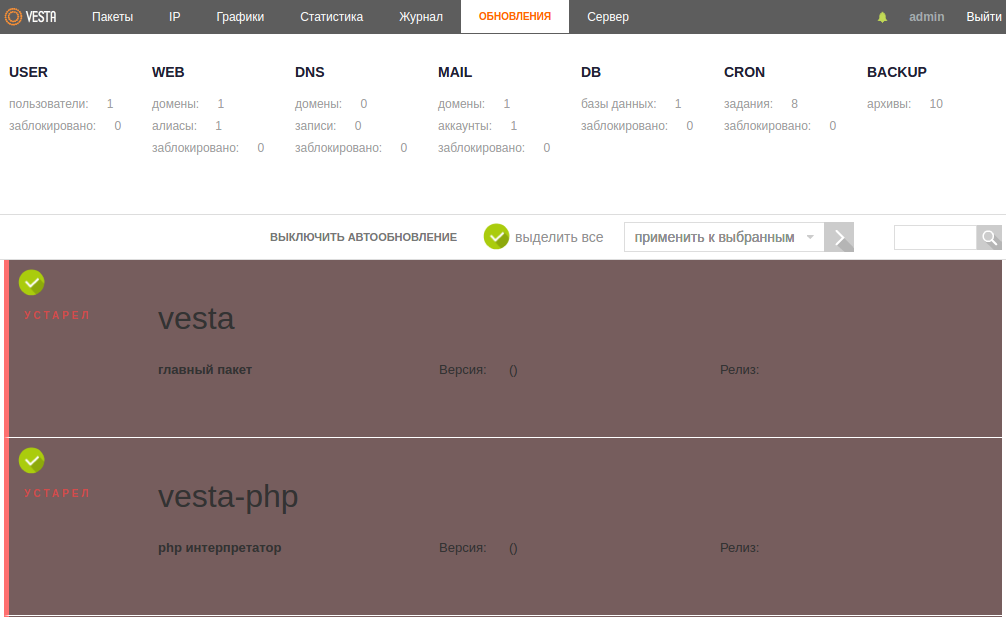
Task: Open the apply to selected dropdown
Action: pos(724,237)
